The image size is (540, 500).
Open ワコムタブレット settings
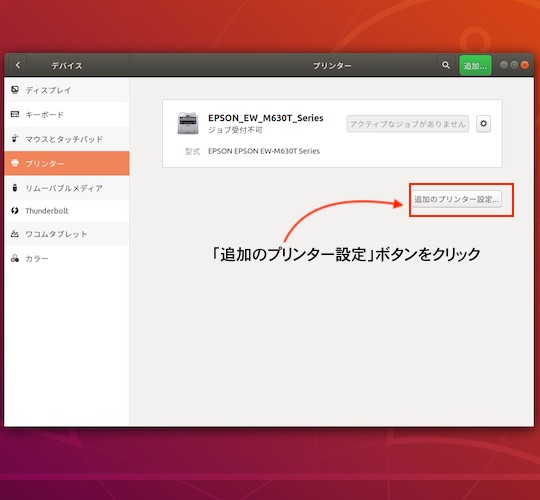pyautogui.click(x=67, y=234)
